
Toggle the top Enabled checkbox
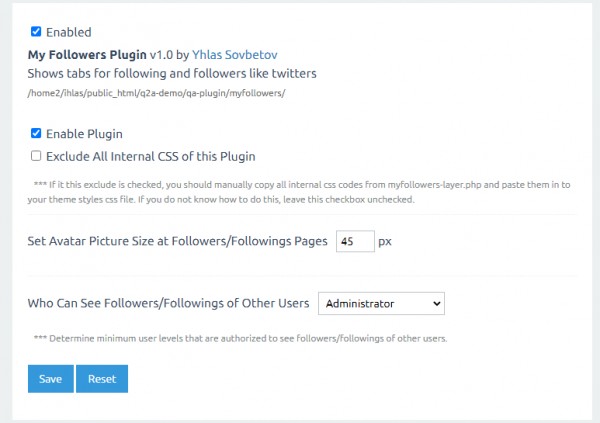(x=36, y=32)
